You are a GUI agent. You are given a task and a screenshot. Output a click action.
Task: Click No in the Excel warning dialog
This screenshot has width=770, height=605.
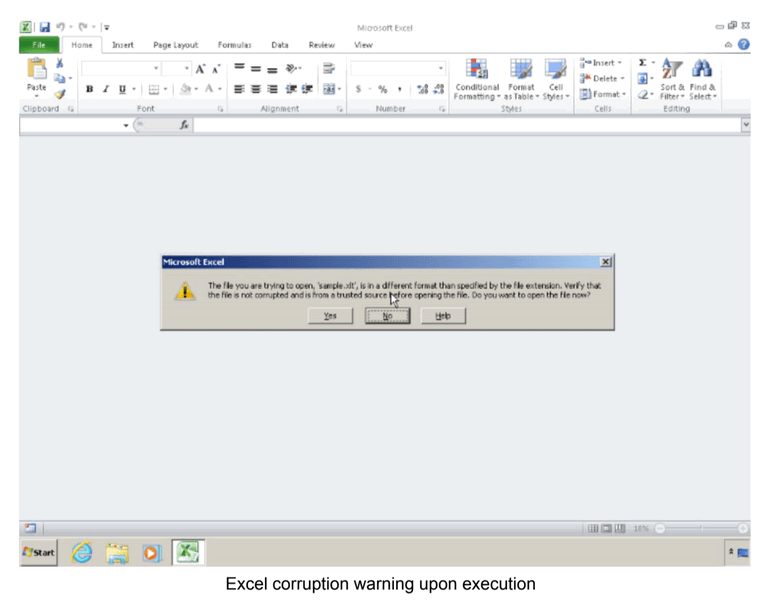[x=387, y=316]
